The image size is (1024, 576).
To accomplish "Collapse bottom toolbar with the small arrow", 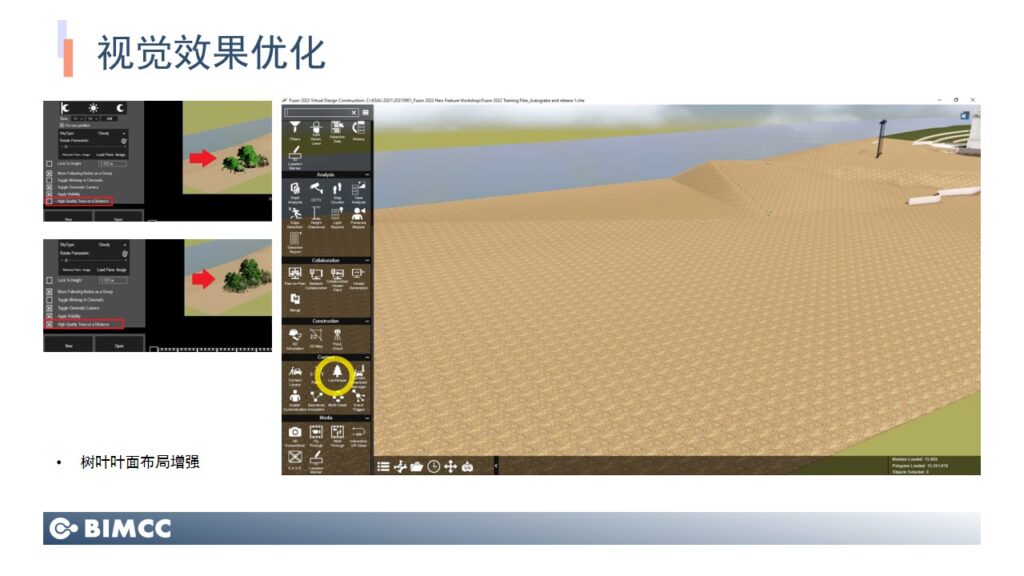I will pos(496,466).
